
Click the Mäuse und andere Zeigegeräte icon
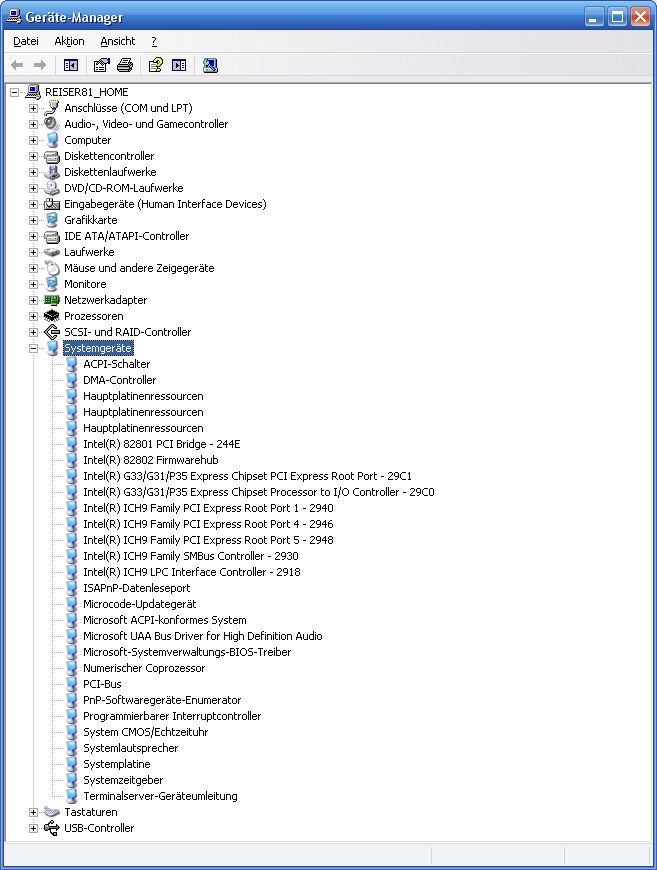pyautogui.click(x=52, y=268)
